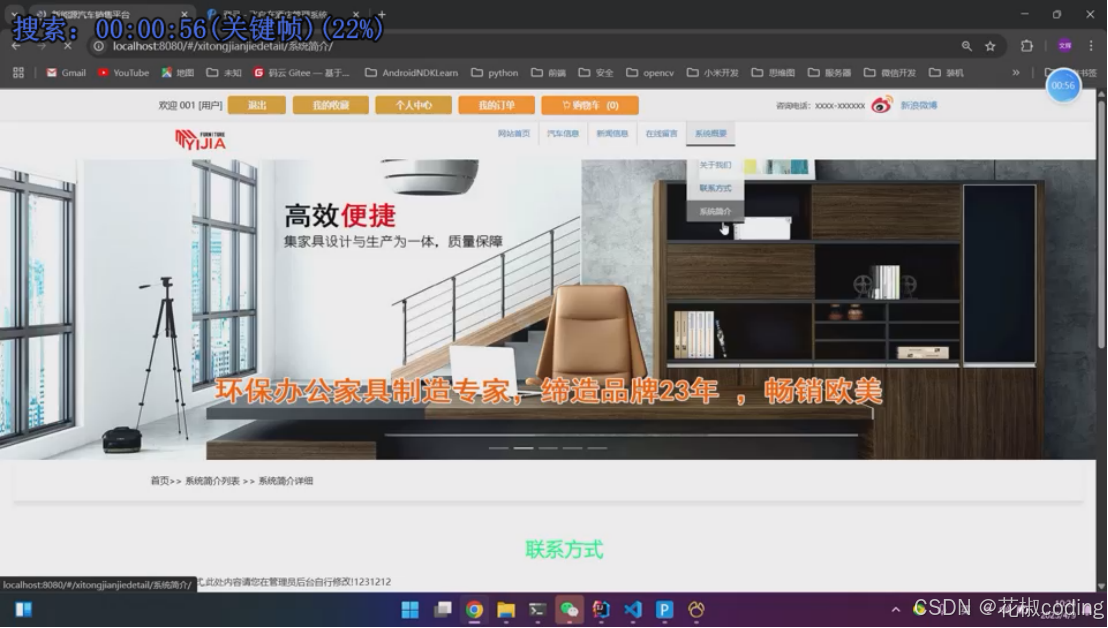Open WeChat from the taskbar
The height and width of the screenshot is (628, 1108).
(570, 610)
